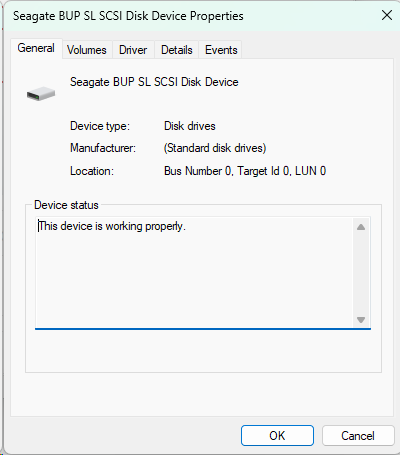The height and width of the screenshot is (455, 400).
Task: Select 'Seagate BUP SL SCSI Disk Device' heading text
Action: point(154,82)
